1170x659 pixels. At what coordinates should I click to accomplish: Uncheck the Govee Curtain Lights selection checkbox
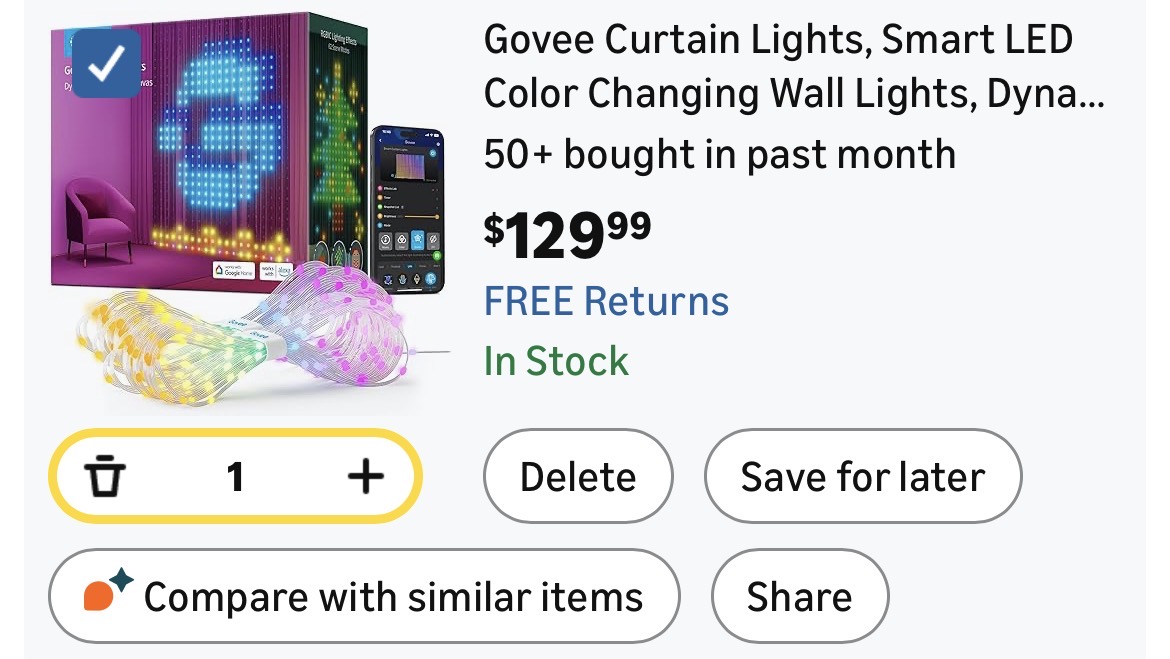click(x=108, y=64)
